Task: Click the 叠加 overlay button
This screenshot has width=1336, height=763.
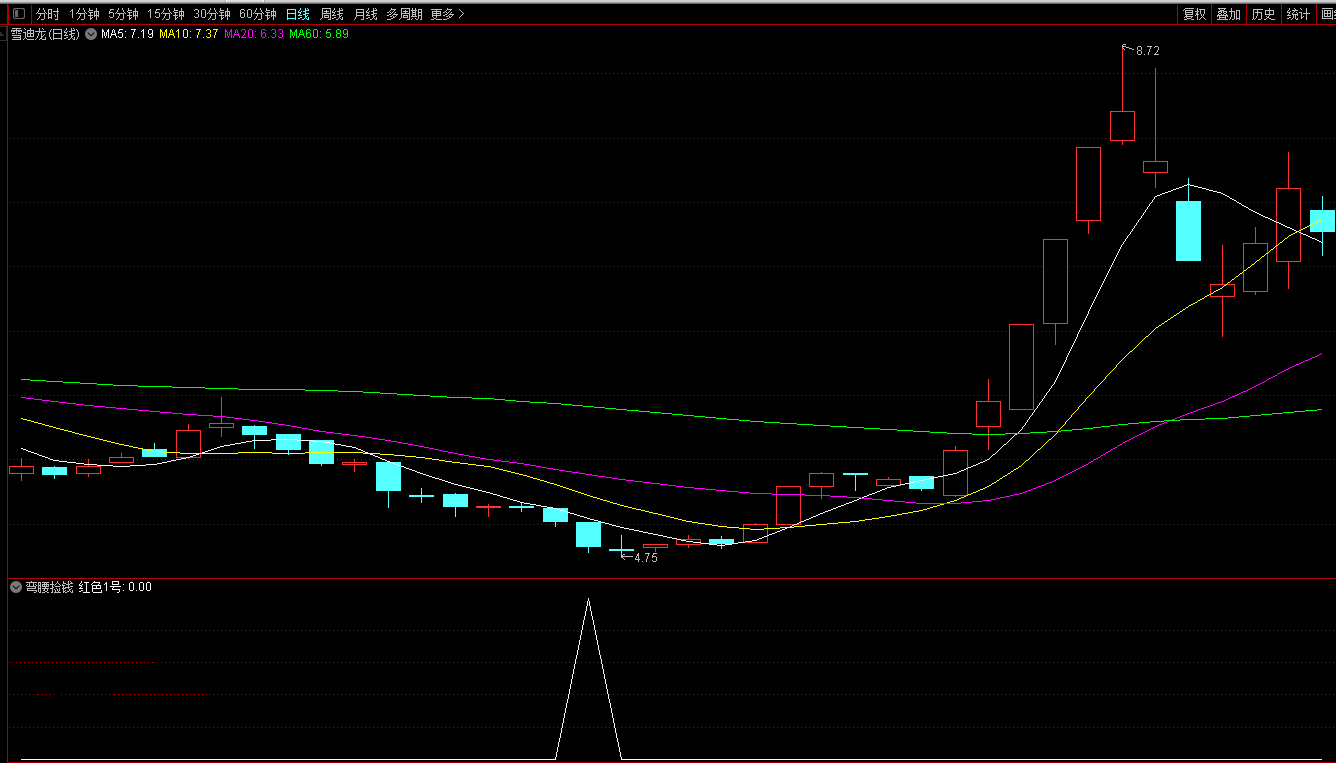Action: [1229, 14]
